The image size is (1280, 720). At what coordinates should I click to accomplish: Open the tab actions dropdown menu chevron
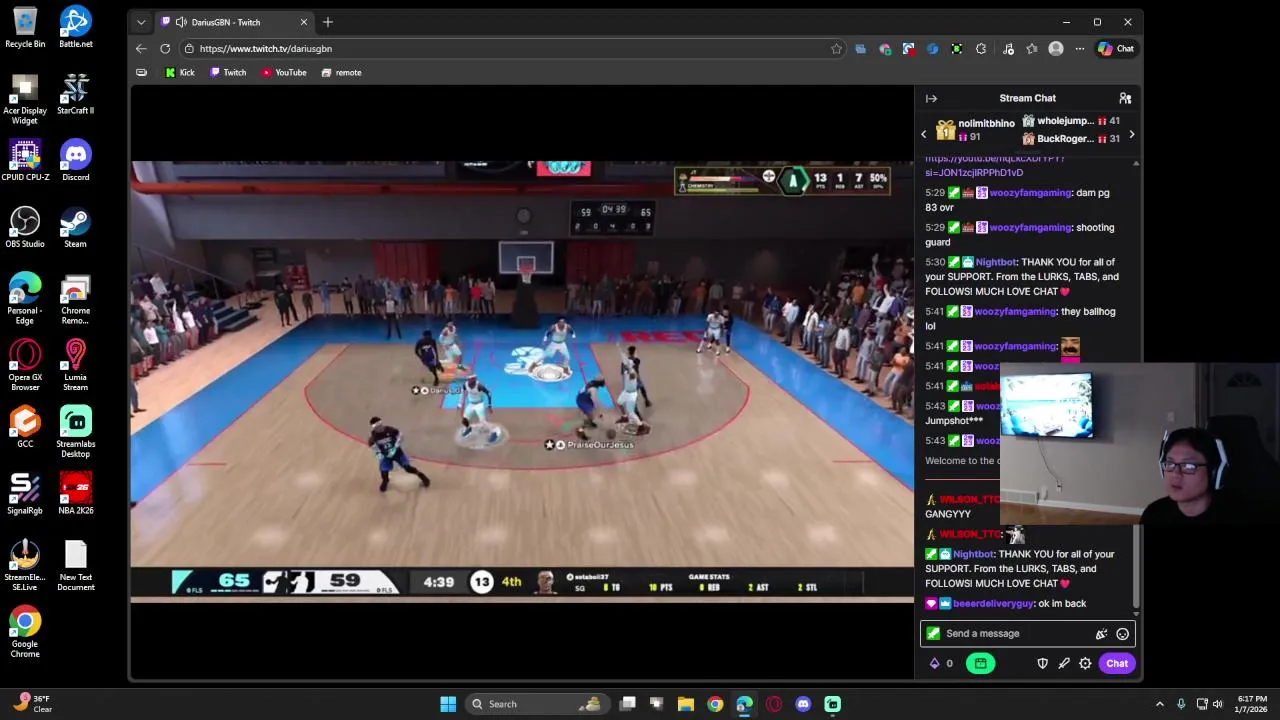[x=141, y=22]
